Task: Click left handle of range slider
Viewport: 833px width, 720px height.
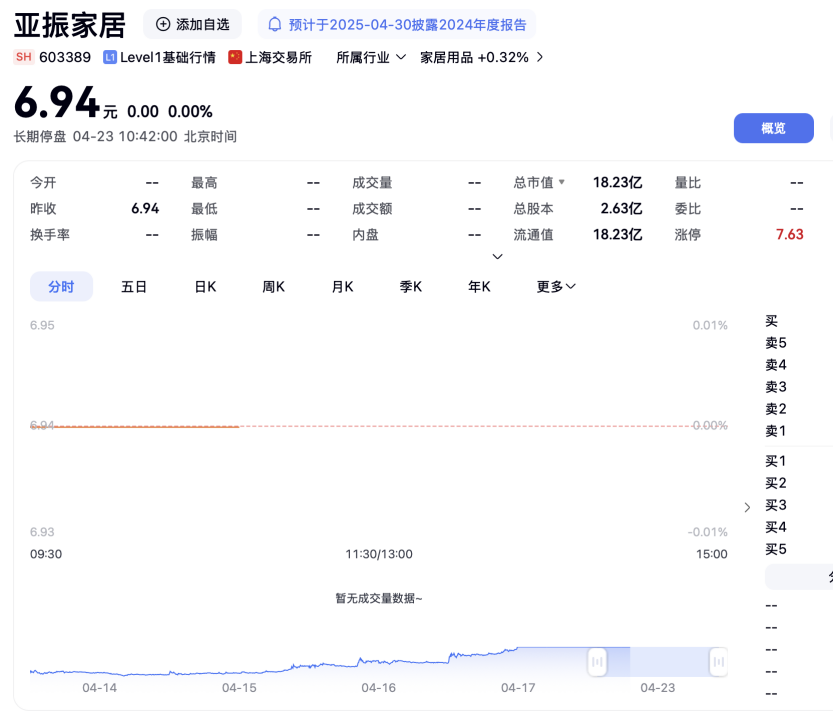Action: point(597,662)
